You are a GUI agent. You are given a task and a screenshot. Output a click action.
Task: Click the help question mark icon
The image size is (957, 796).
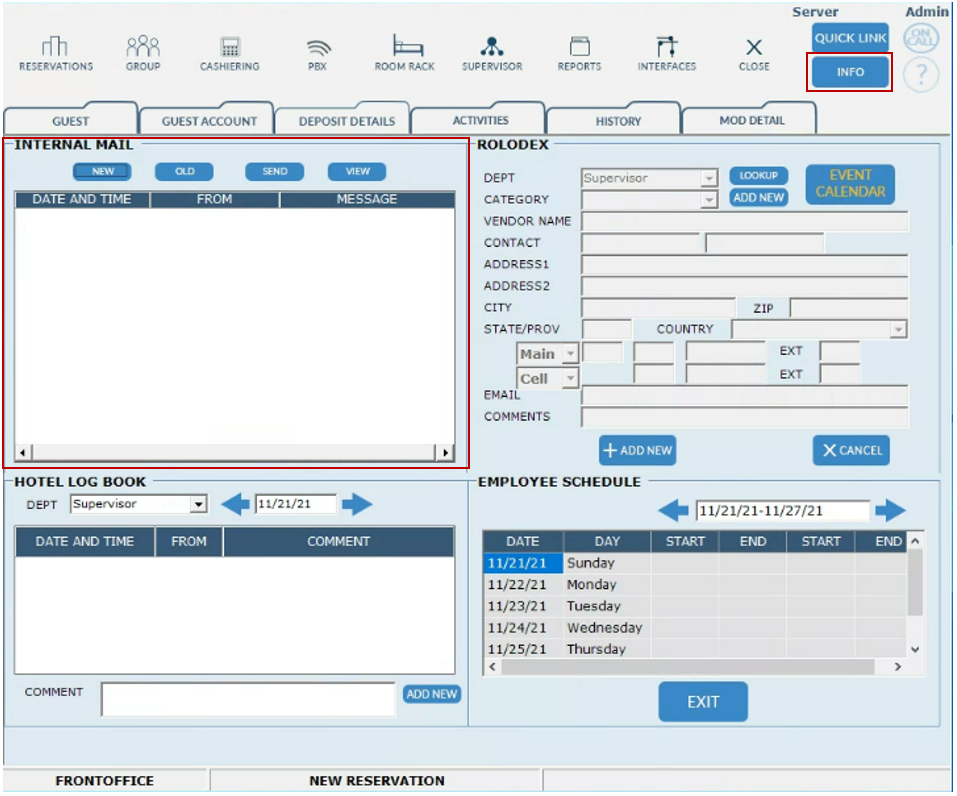coord(921,75)
